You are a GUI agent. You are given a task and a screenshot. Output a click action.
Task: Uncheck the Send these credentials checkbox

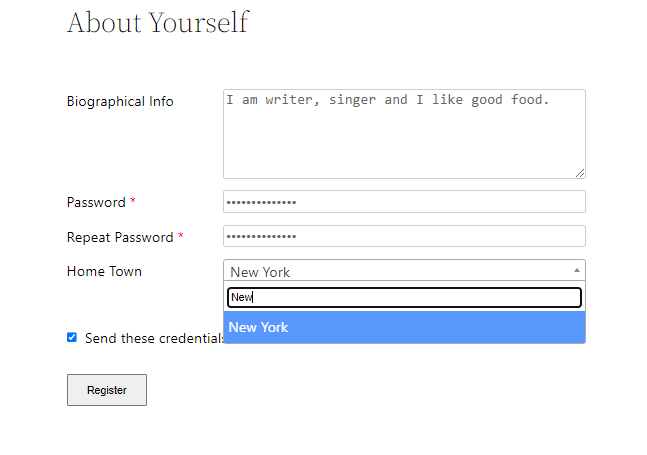(72, 337)
